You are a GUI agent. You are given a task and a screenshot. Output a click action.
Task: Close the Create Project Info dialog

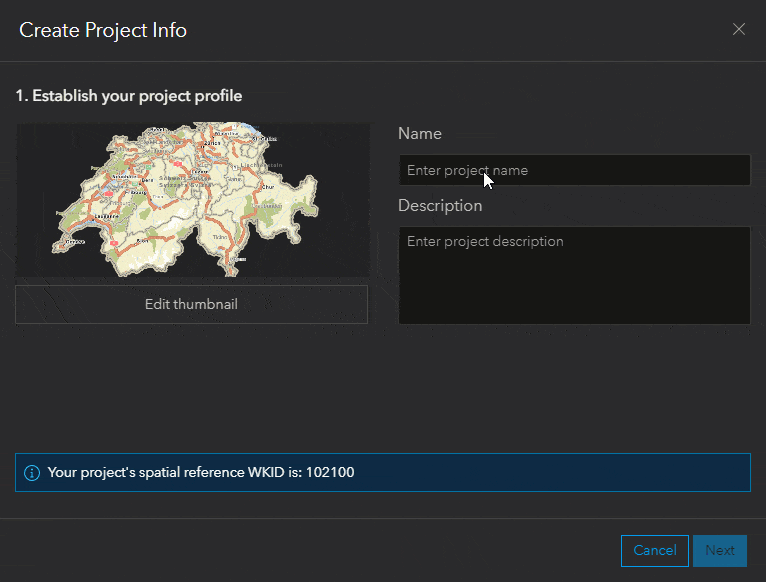click(739, 30)
